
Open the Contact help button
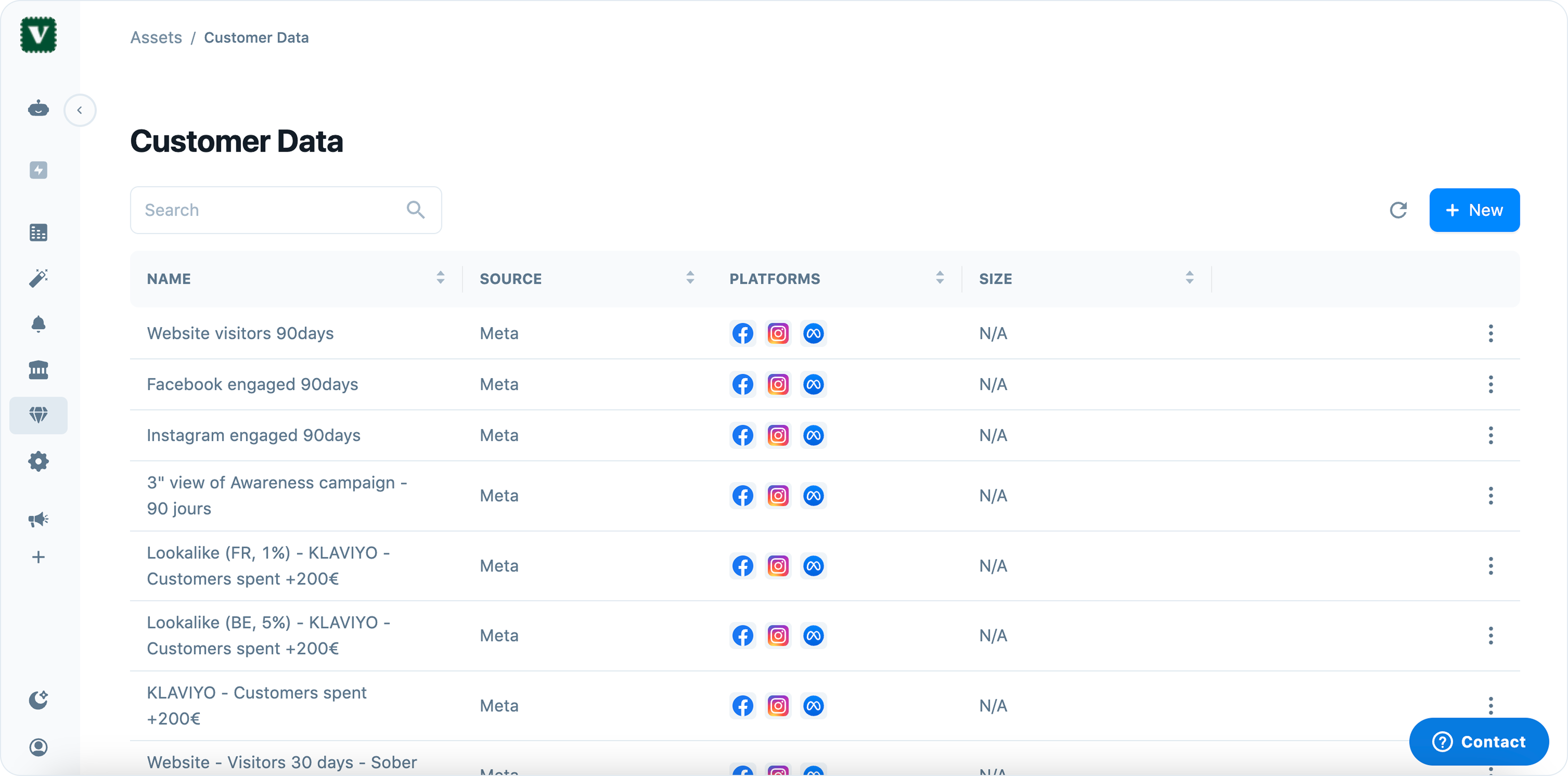(x=1479, y=742)
